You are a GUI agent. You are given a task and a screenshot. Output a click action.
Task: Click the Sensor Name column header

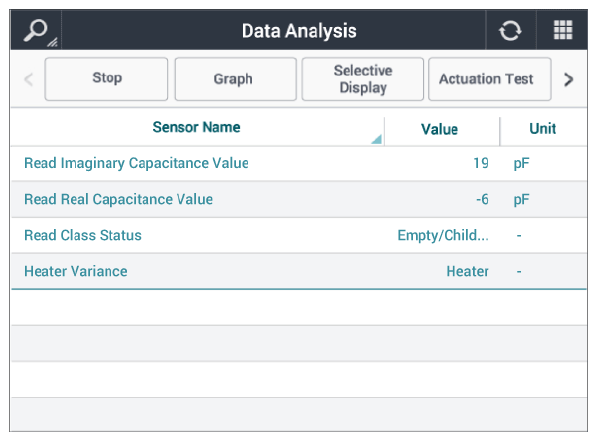pos(196,127)
